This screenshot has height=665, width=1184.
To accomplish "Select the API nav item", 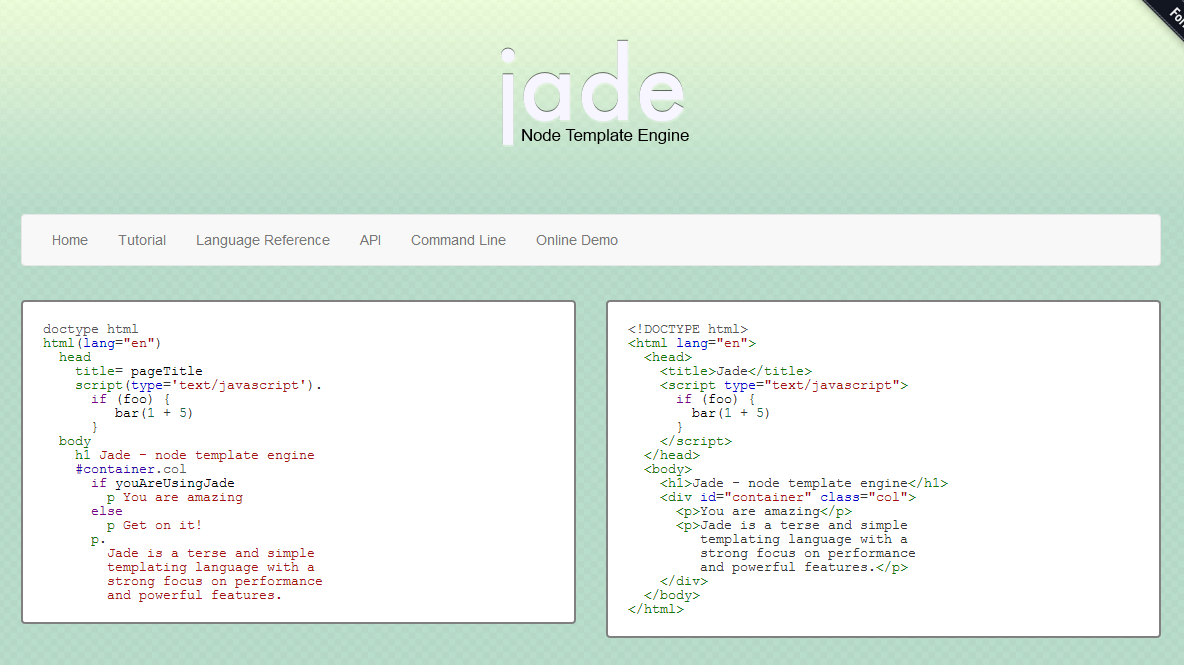I will [x=370, y=240].
